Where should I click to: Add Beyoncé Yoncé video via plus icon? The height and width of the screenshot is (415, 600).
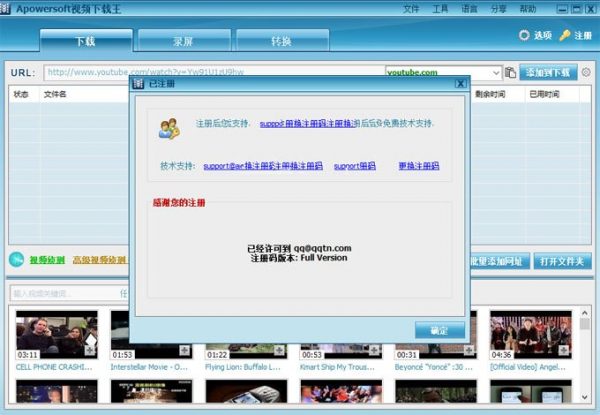point(469,350)
